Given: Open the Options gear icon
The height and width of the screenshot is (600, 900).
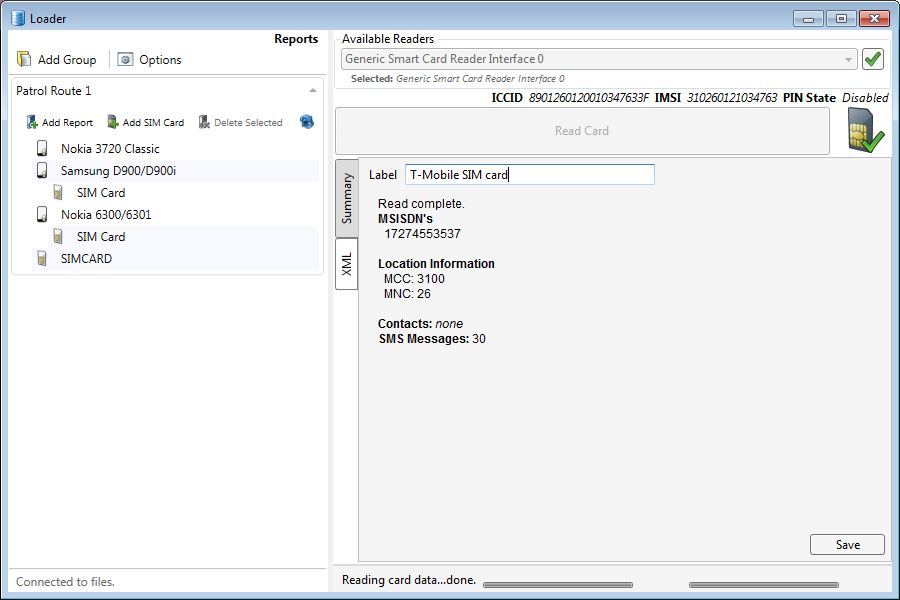Looking at the screenshot, I should click(125, 59).
